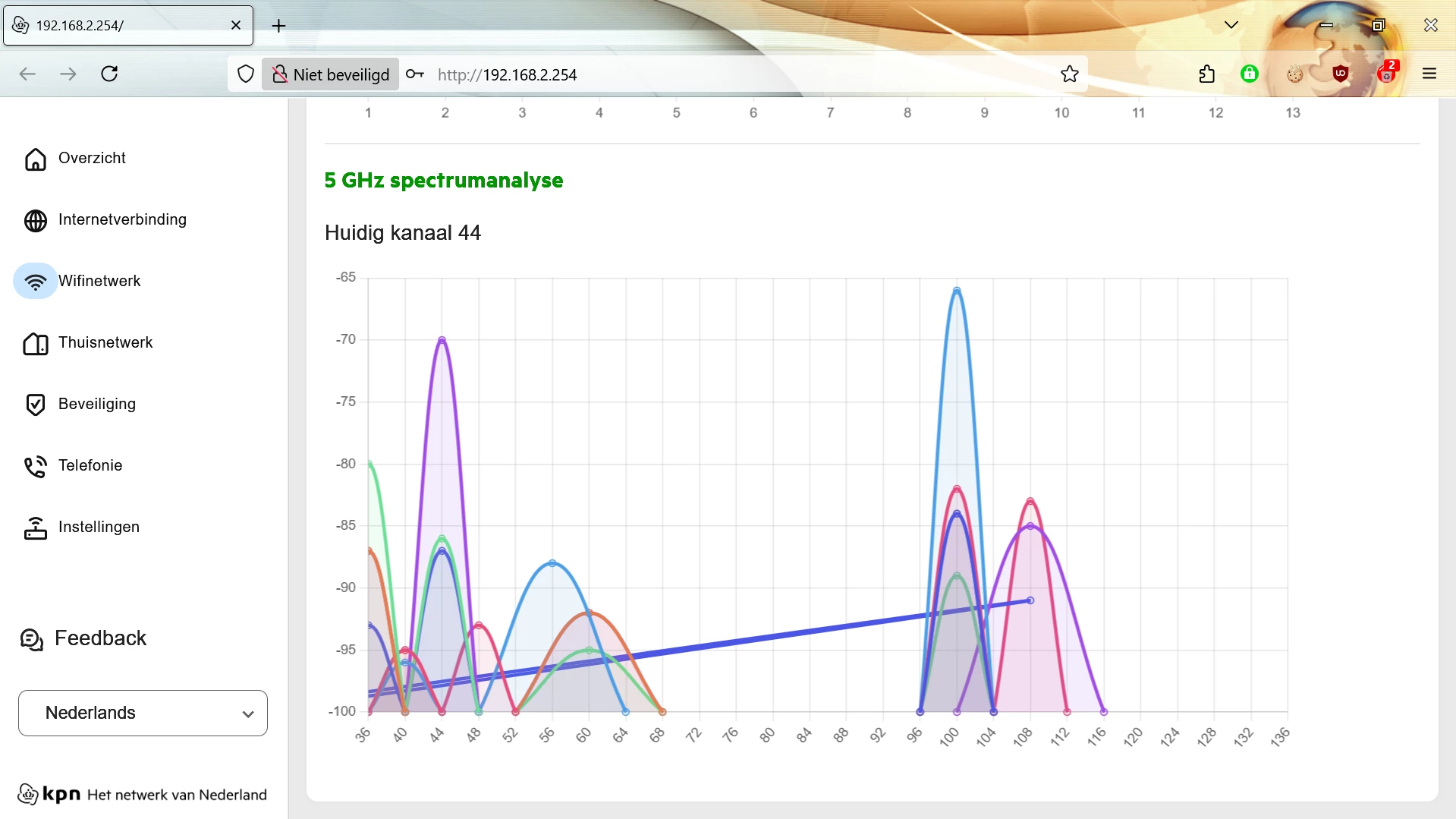The height and width of the screenshot is (819, 1456).
Task: Click the green lock extension icon
Action: (1250, 74)
